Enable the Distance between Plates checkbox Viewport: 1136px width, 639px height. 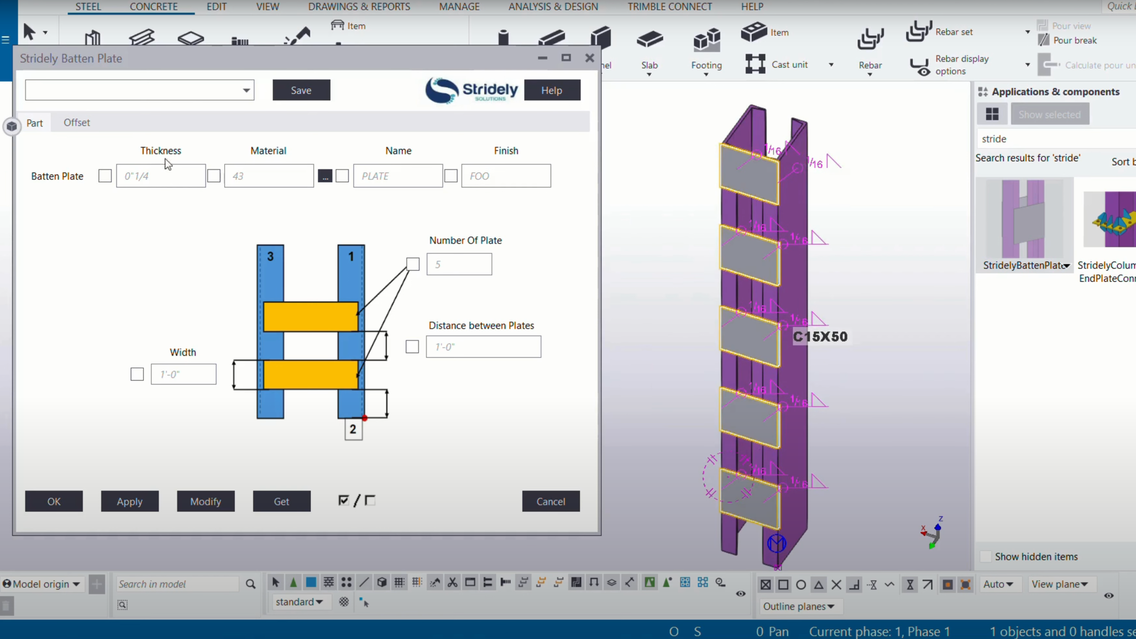[412, 347]
